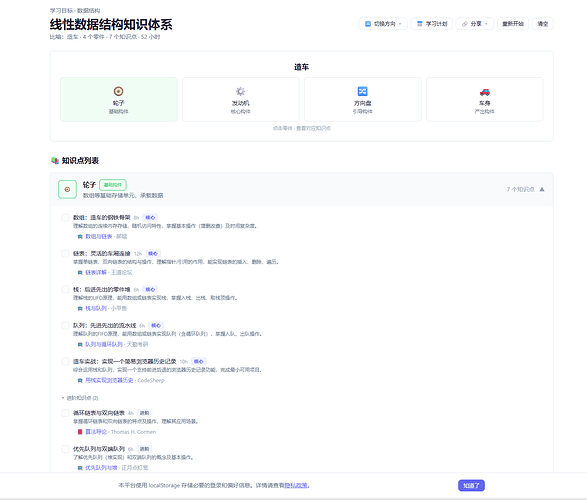Open the 分享 share dropdown

coord(474,24)
